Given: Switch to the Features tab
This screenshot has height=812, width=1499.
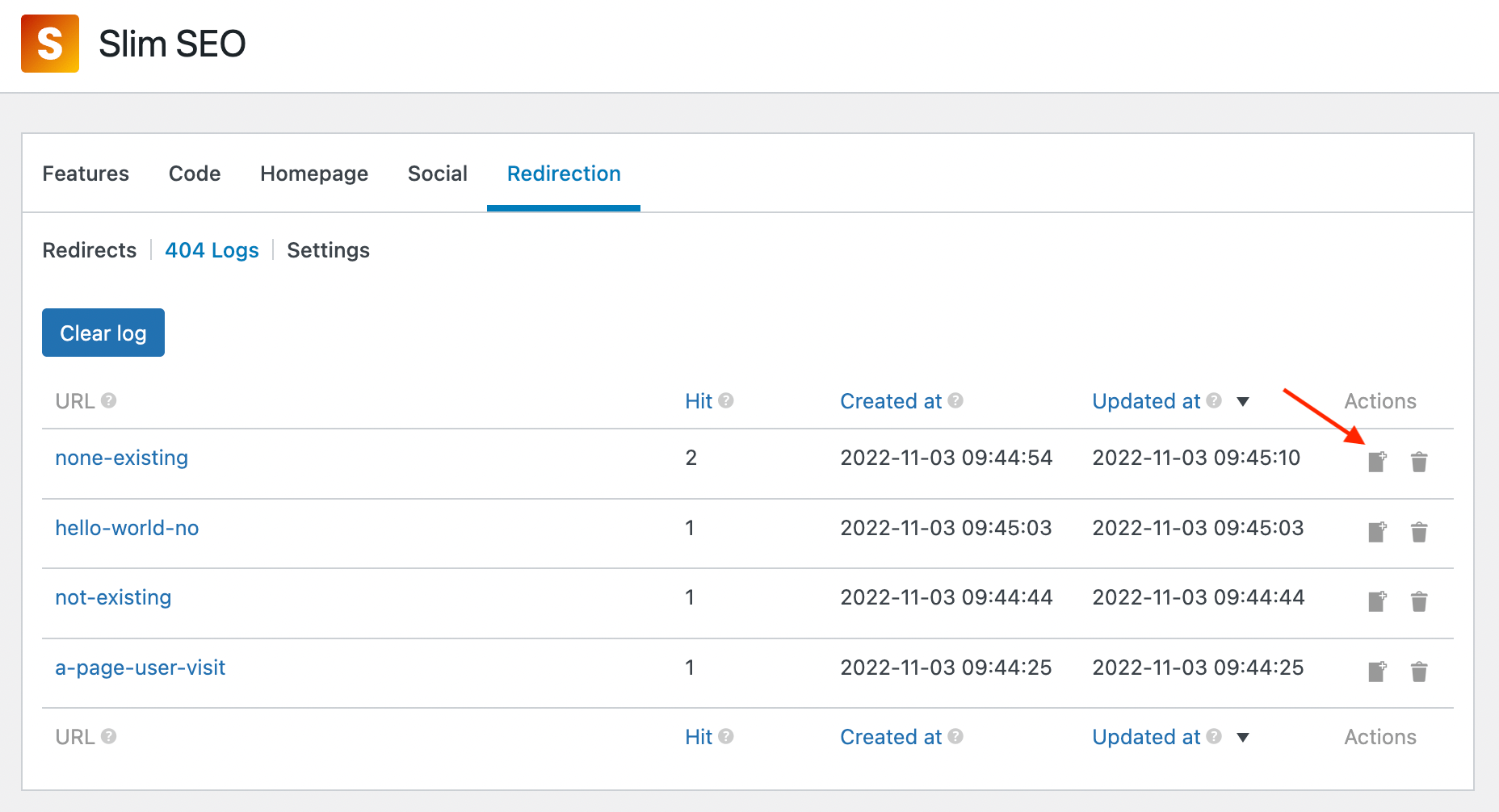Looking at the screenshot, I should (x=86, y=174).
